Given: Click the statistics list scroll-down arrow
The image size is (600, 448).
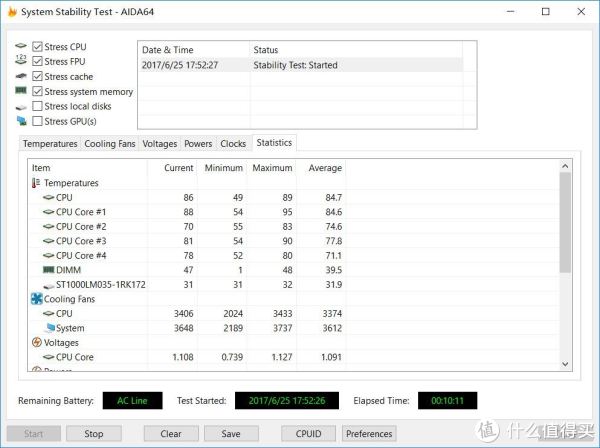Looking at the screenshot, I should (x=565, y=364).
